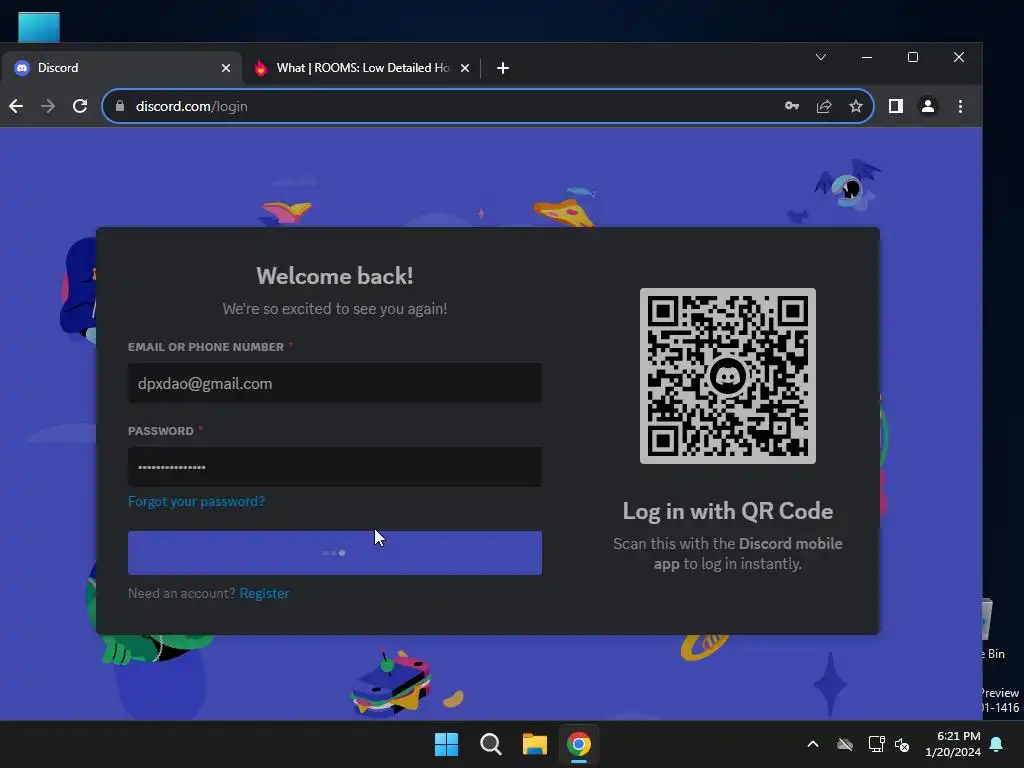
Task: Bookmark this tab with the star icon
Action: tap(856, 106)
